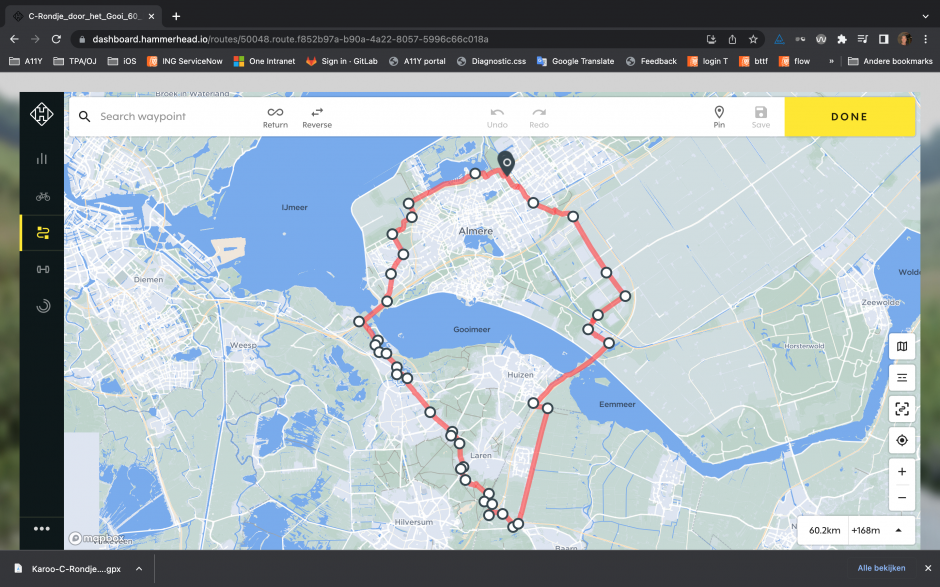The height and width of the screenshot is (587, 940).
Task: Open ING ServiceNow bookmark
Action: coord(185,61)
